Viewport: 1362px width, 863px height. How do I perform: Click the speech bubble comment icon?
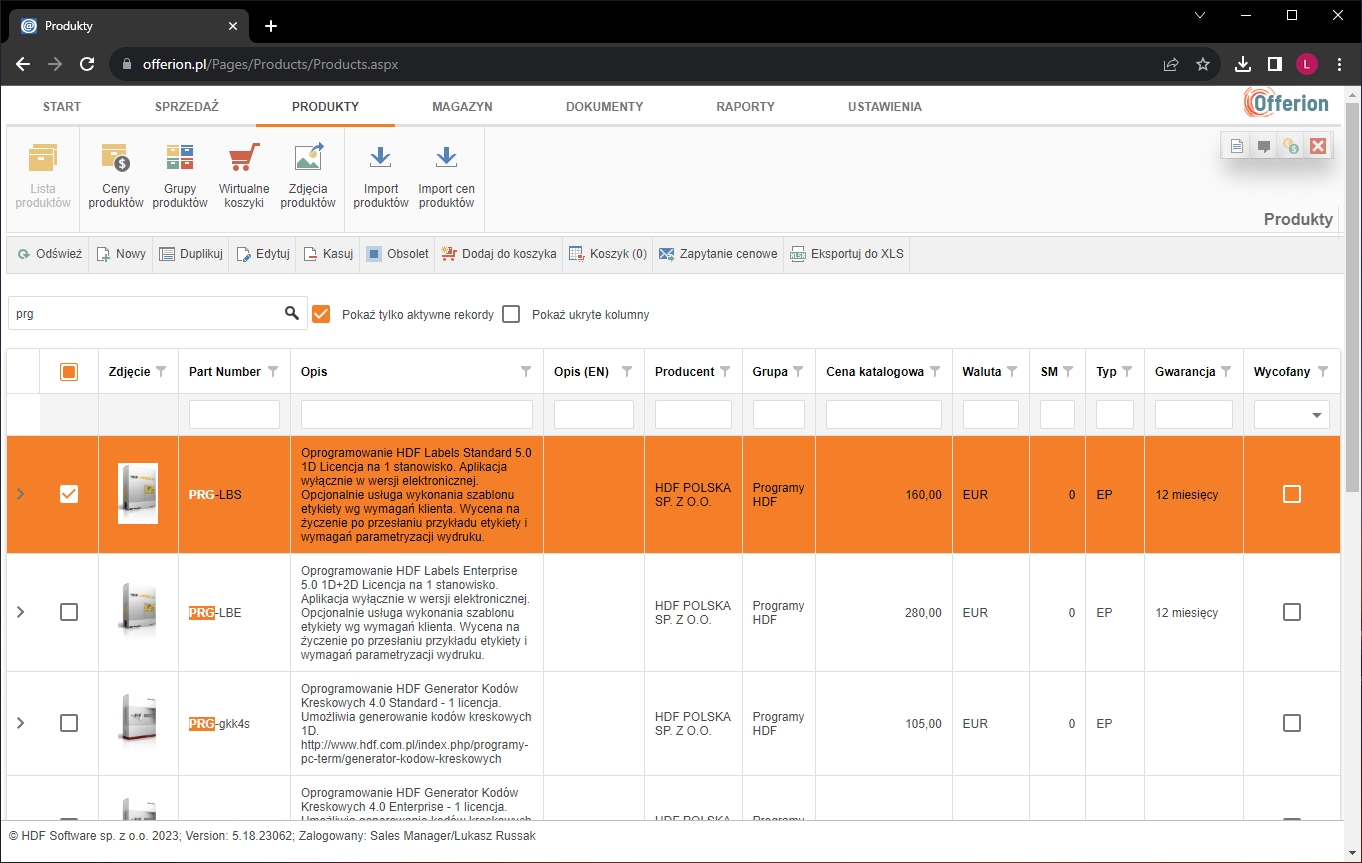1264,147
